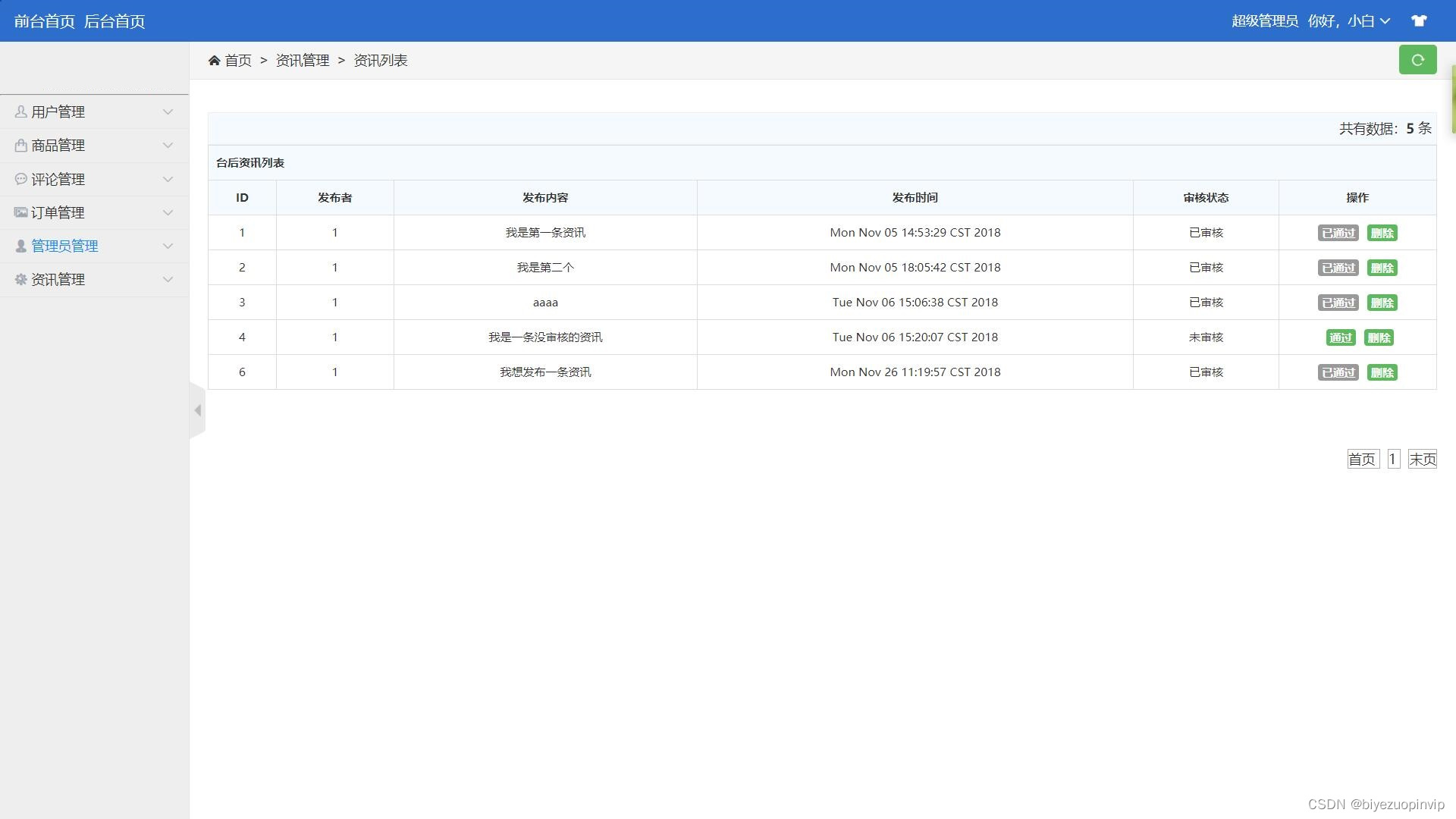Viewport: 1456px width, 819px height.
Task: Click the vertical scrollbar on the right edge
Action: click(1453, 99)
